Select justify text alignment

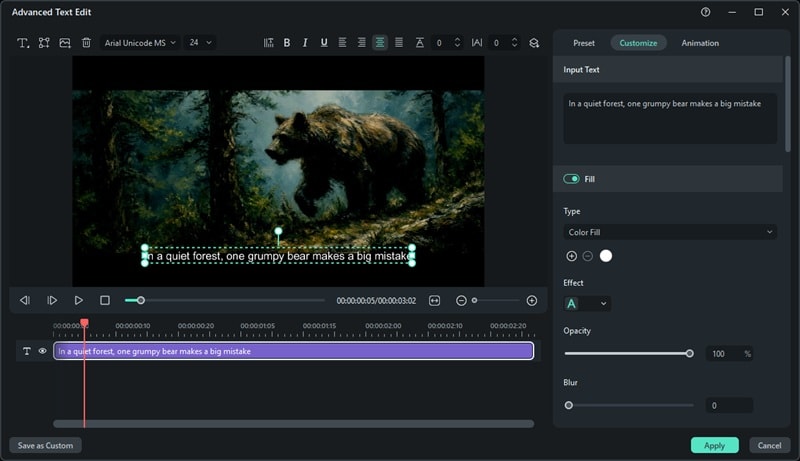pyautogui.click(x=399, y=43)
